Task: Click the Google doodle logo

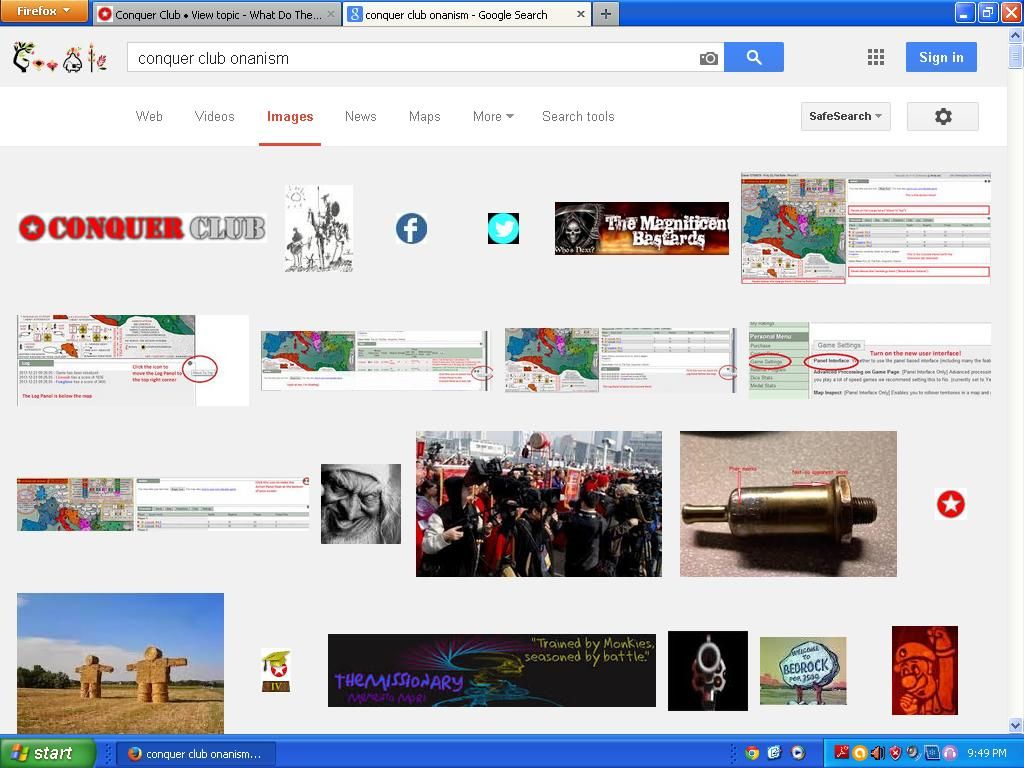Action: click(60, 58)
